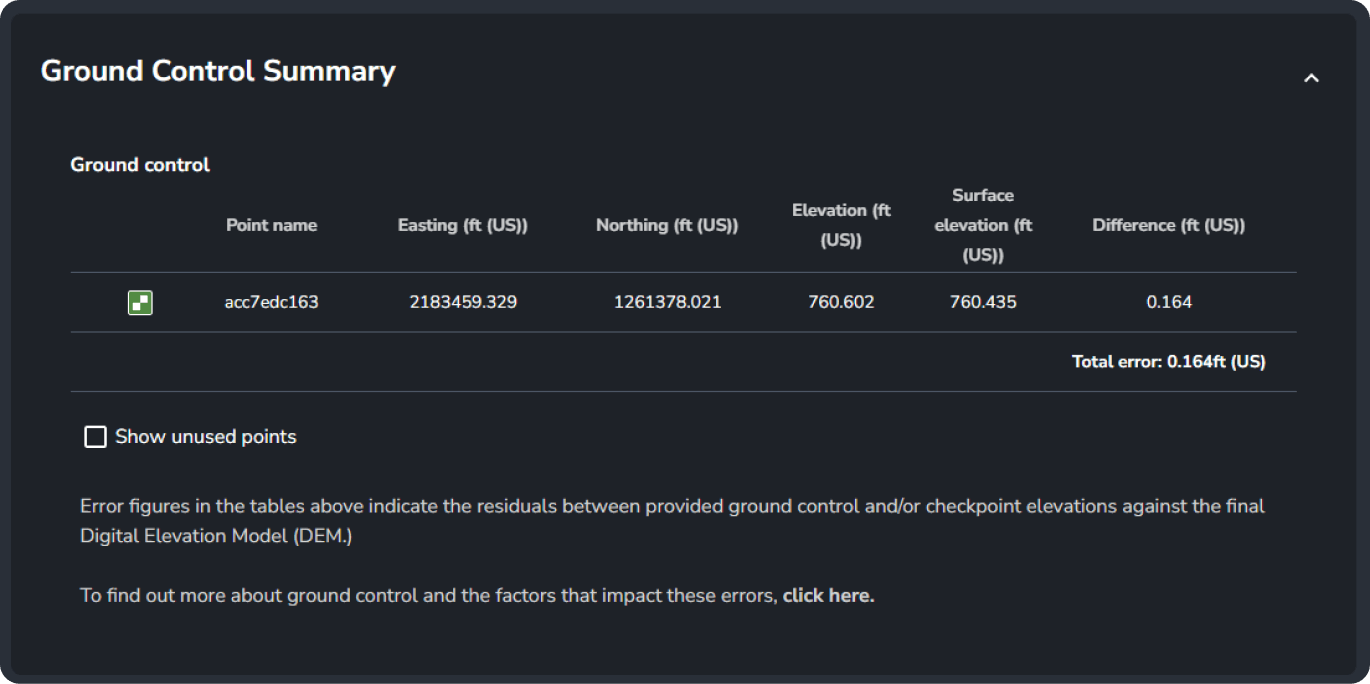Click the easting value 2183459.329
This screenshot has height=684, width=1370.
pos(463,302)
